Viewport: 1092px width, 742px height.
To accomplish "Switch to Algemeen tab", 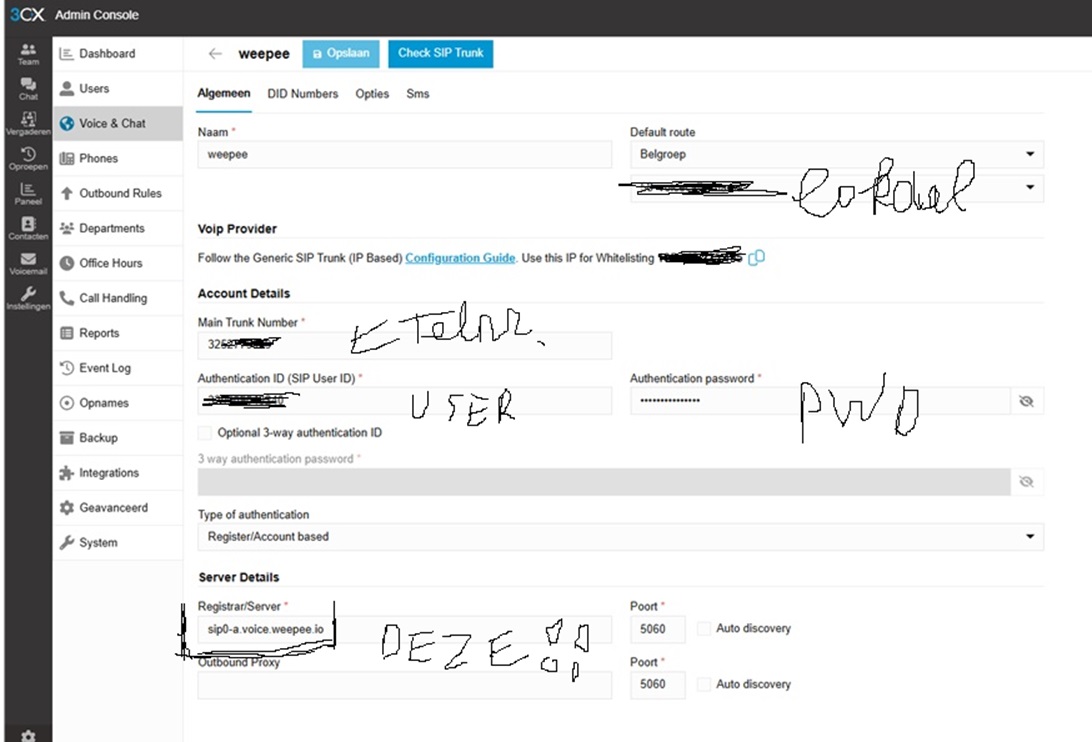I will click(224, 93).
